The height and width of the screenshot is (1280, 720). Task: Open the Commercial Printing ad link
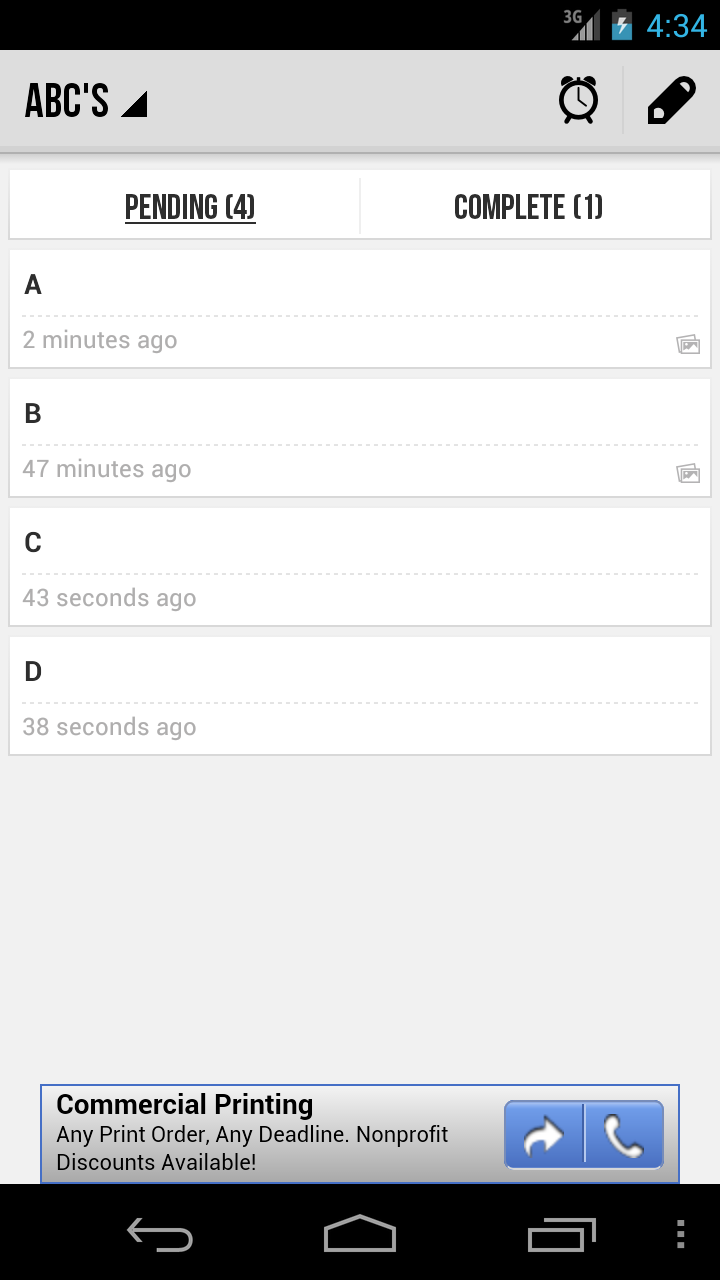pyautogui.click(x=270, y=1134)
